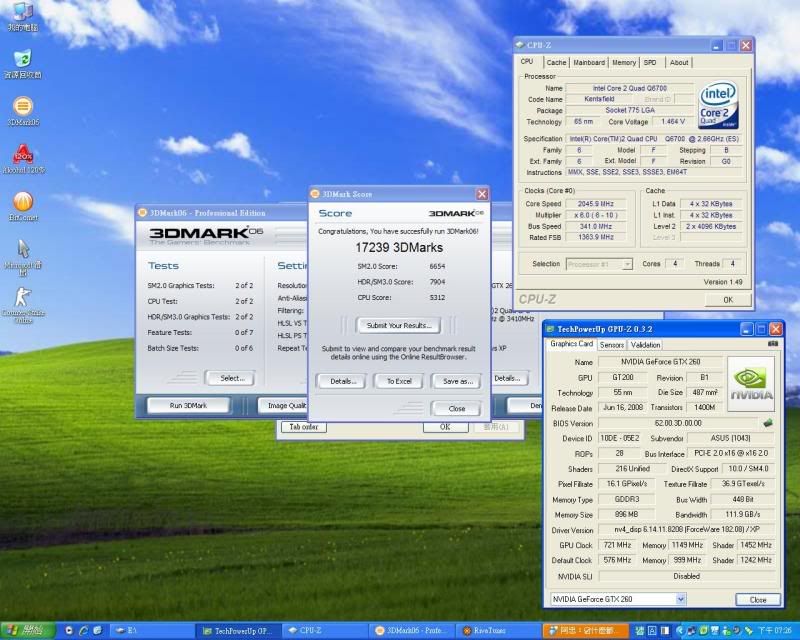Click the third quick launch icon
This screenshot has width=800, height=640.
[x=97, y=631]
